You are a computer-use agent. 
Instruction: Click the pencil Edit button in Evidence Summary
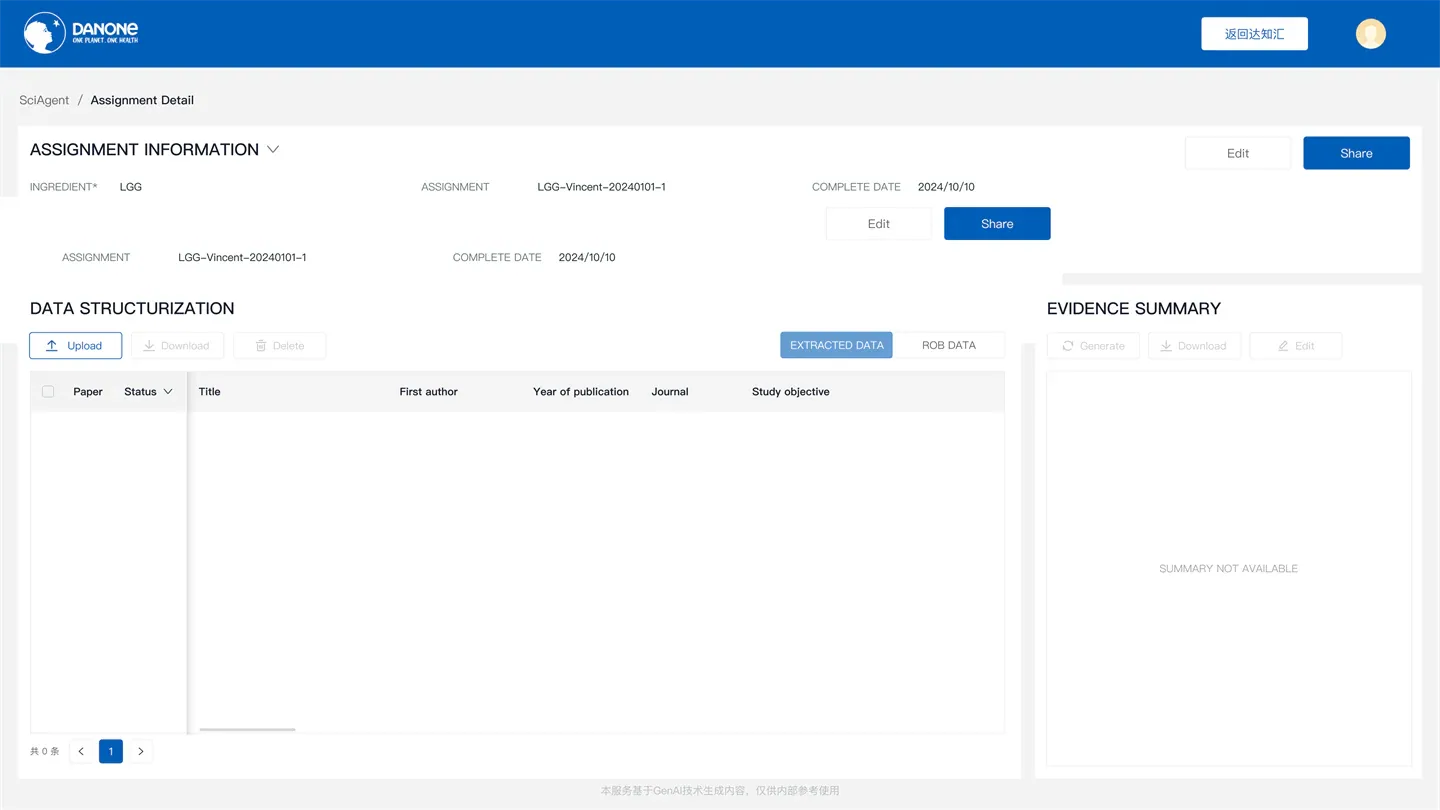pos(1296,346)
